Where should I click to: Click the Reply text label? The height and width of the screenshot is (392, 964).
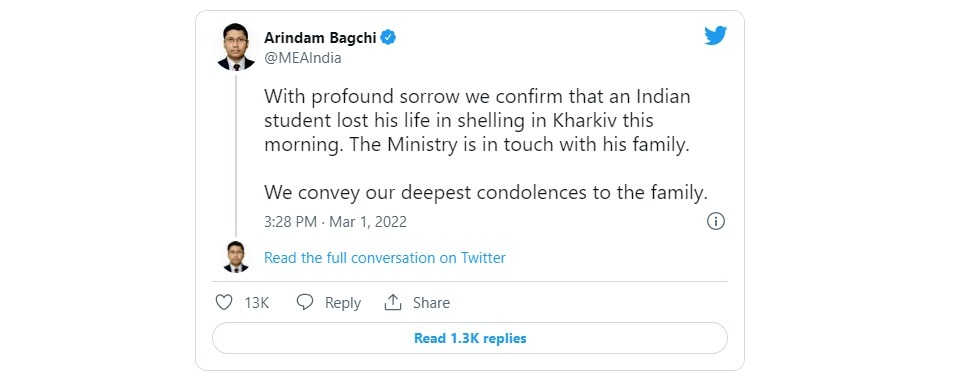point(342,303)
